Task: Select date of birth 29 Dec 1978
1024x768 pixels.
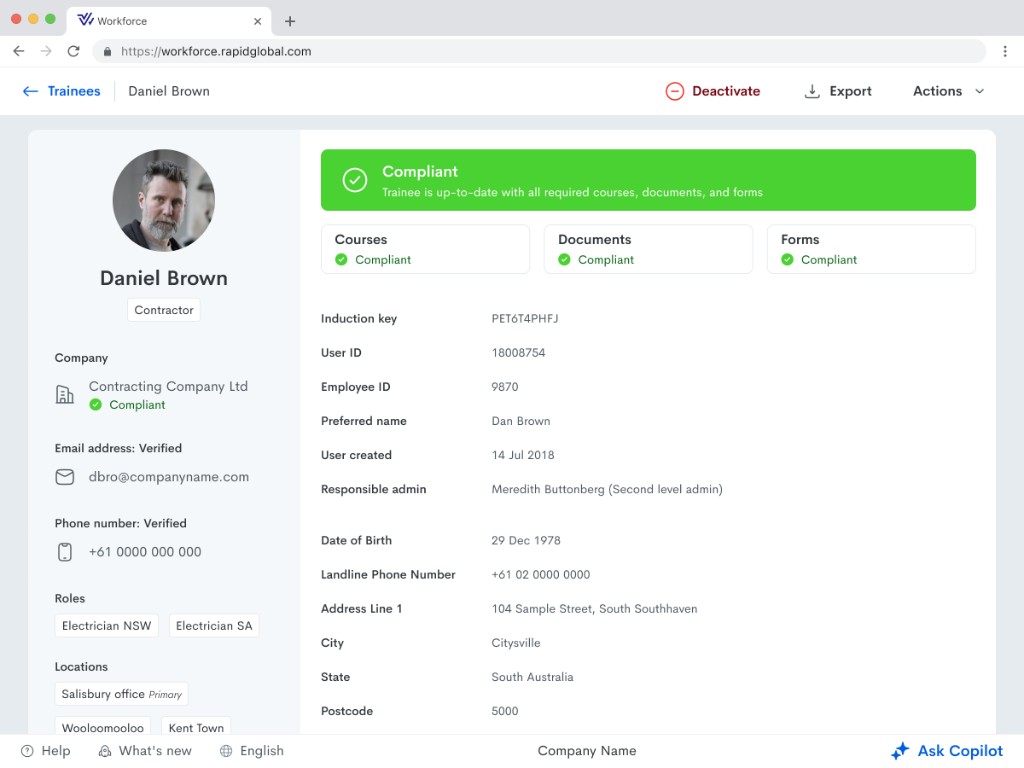Action: 526,541
